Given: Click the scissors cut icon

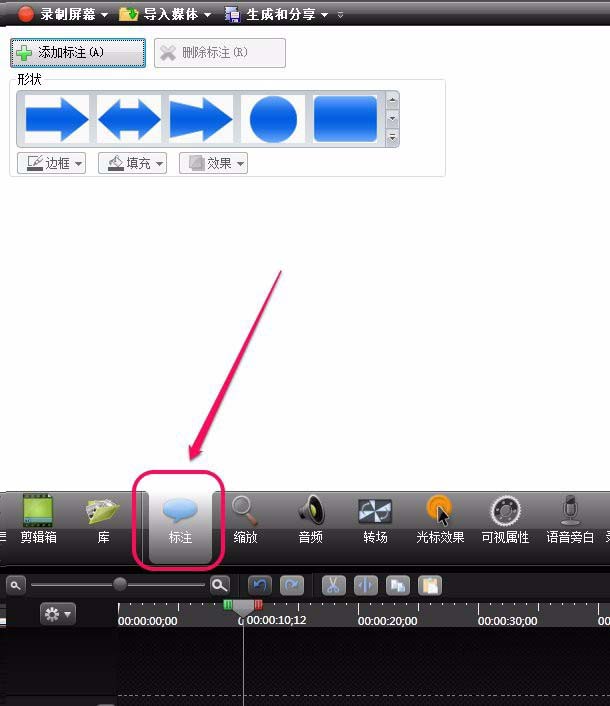Looking at the screenshot, I should pyautogui.click(x=333, y=586).
